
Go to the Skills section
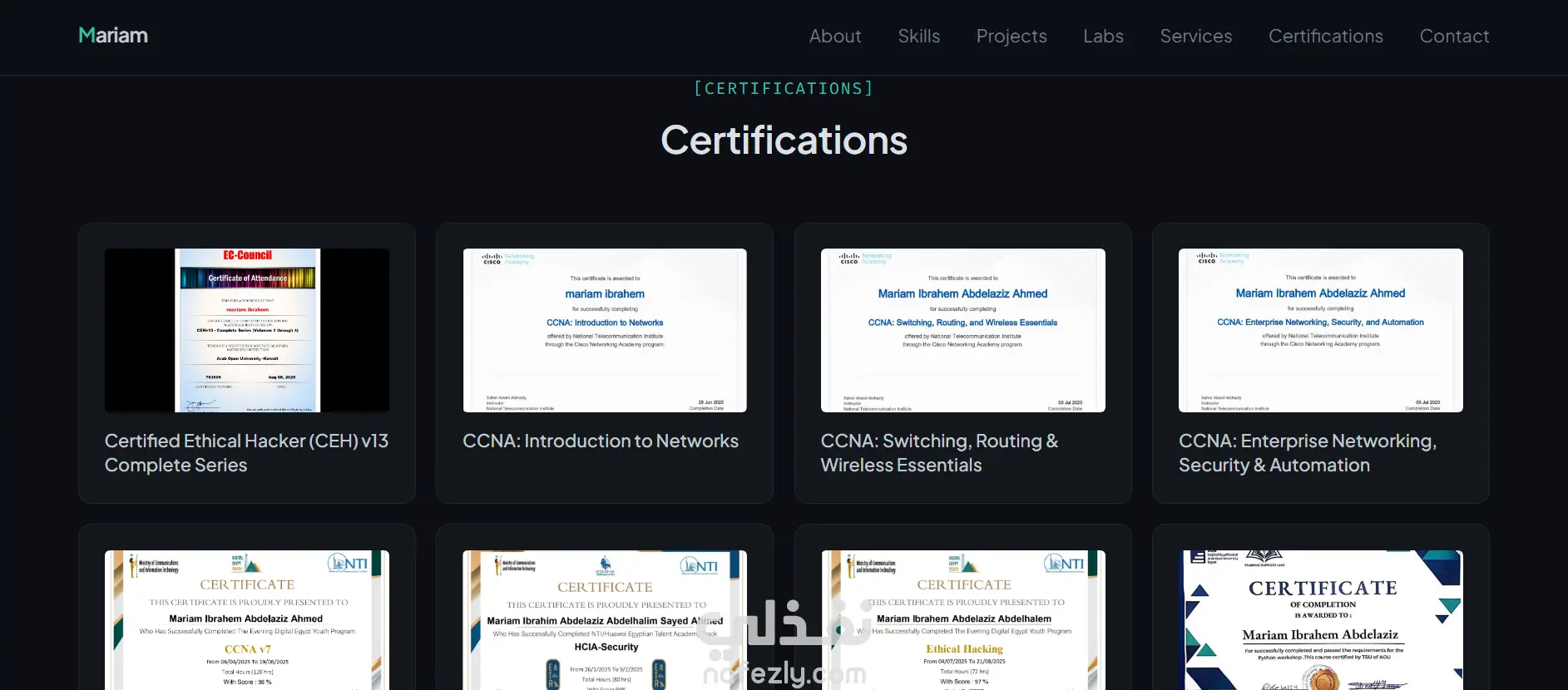(919, 37)
